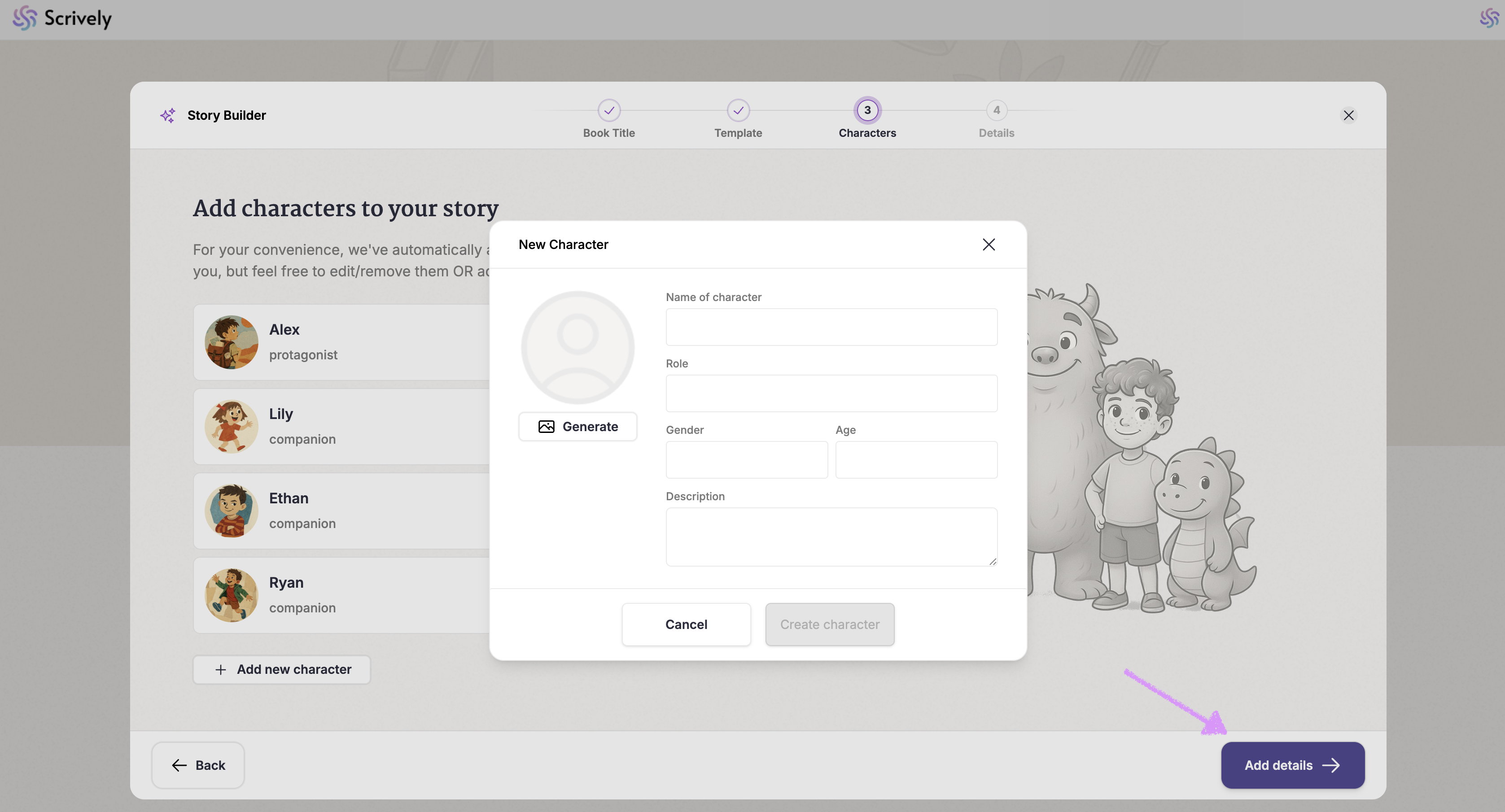Click Alex's character avatar
This screenshot has width=1505, height=812.
coord(232,342)
